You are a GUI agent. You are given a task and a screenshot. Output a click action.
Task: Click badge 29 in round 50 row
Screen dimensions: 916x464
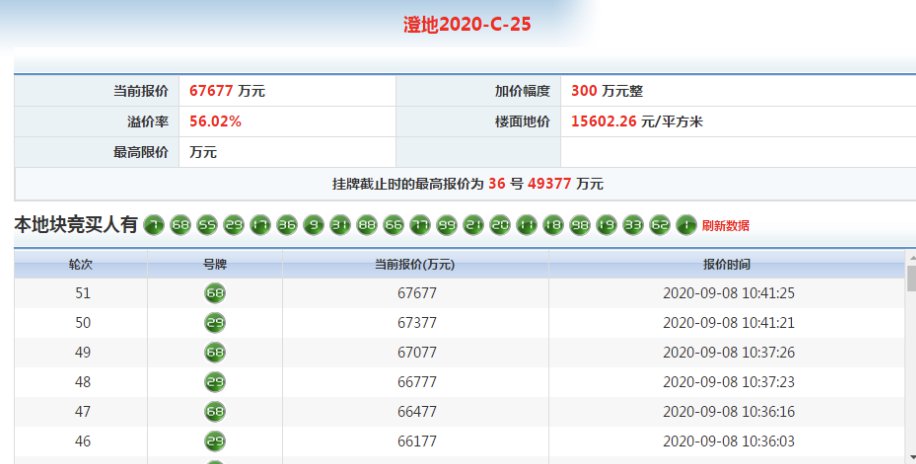click(215, 323)
